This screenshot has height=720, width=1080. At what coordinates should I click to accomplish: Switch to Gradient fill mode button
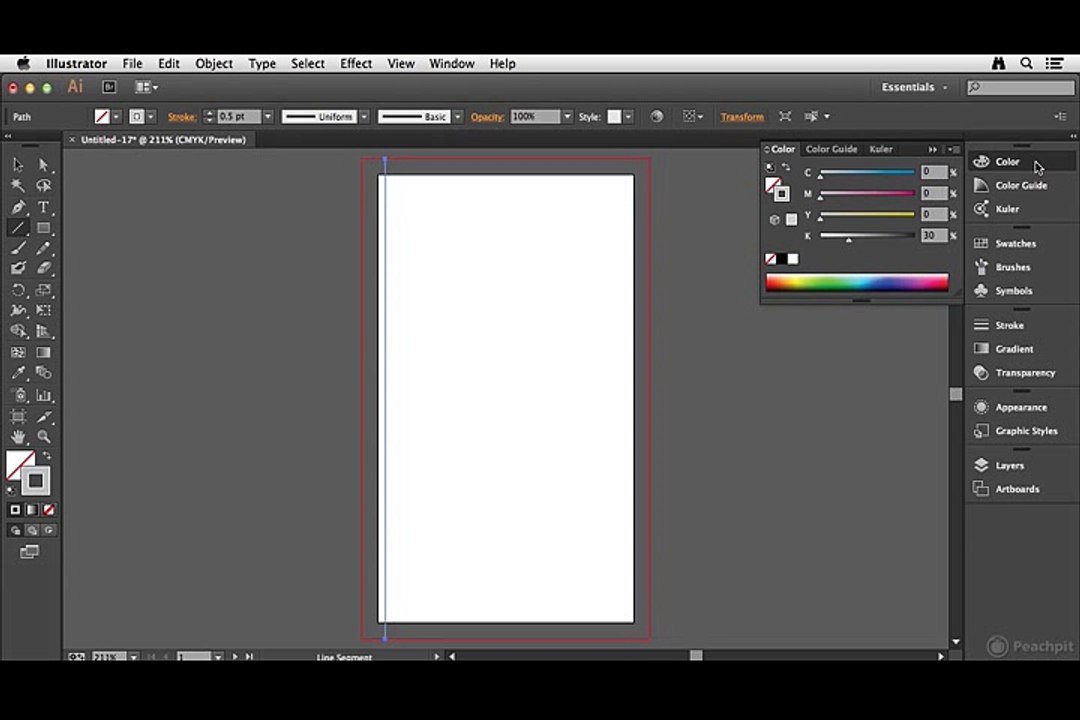click(32, 510)
